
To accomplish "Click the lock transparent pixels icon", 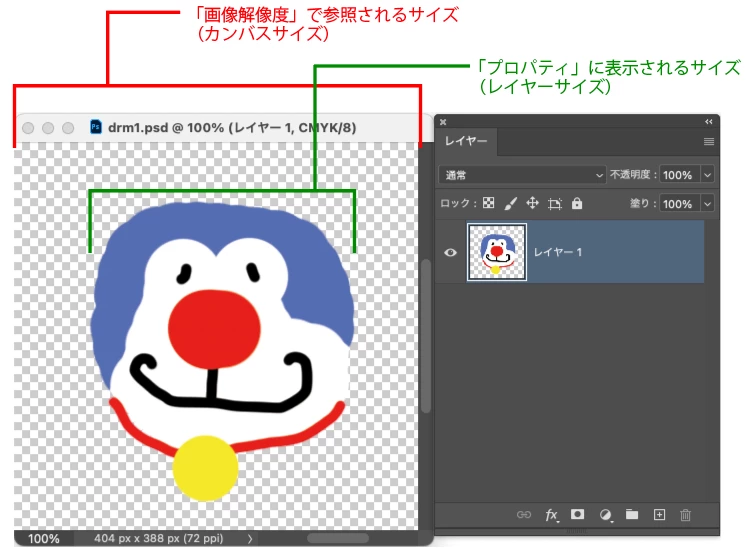I will pos(488,203).
